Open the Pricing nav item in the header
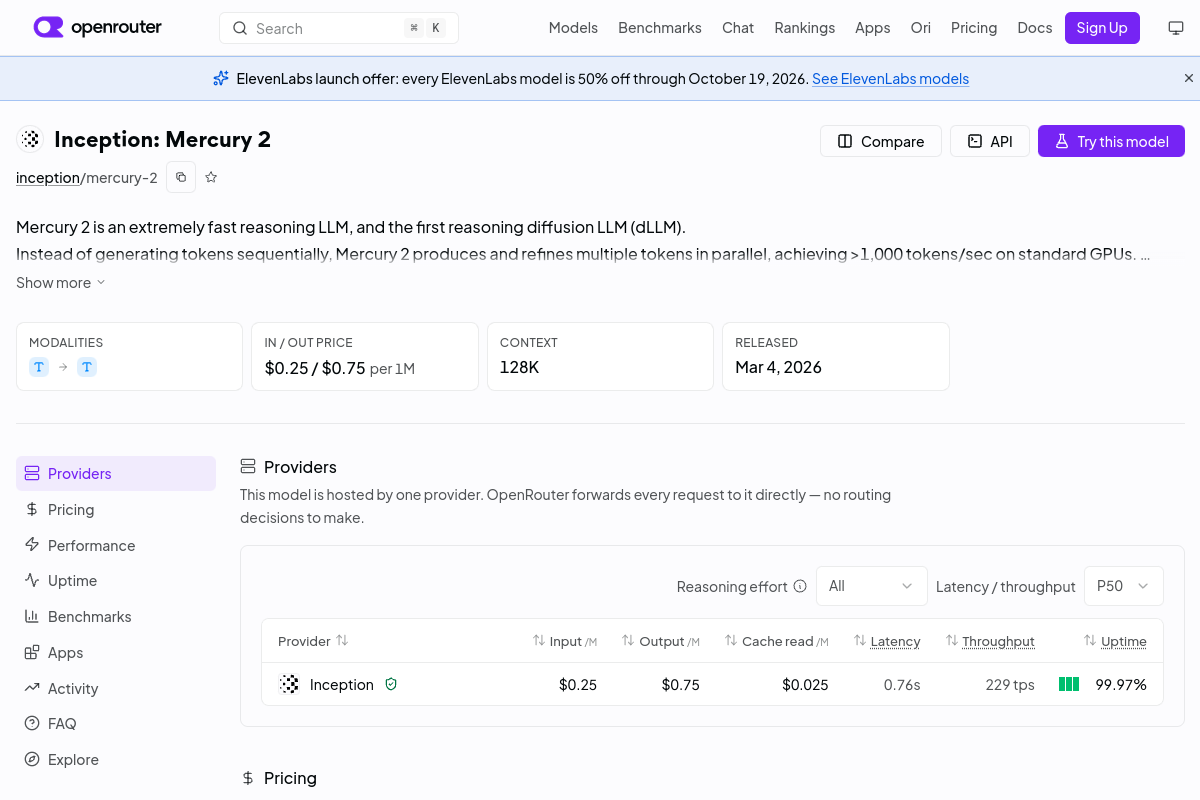The image size is (1200, 800). [x=974, y=28]
